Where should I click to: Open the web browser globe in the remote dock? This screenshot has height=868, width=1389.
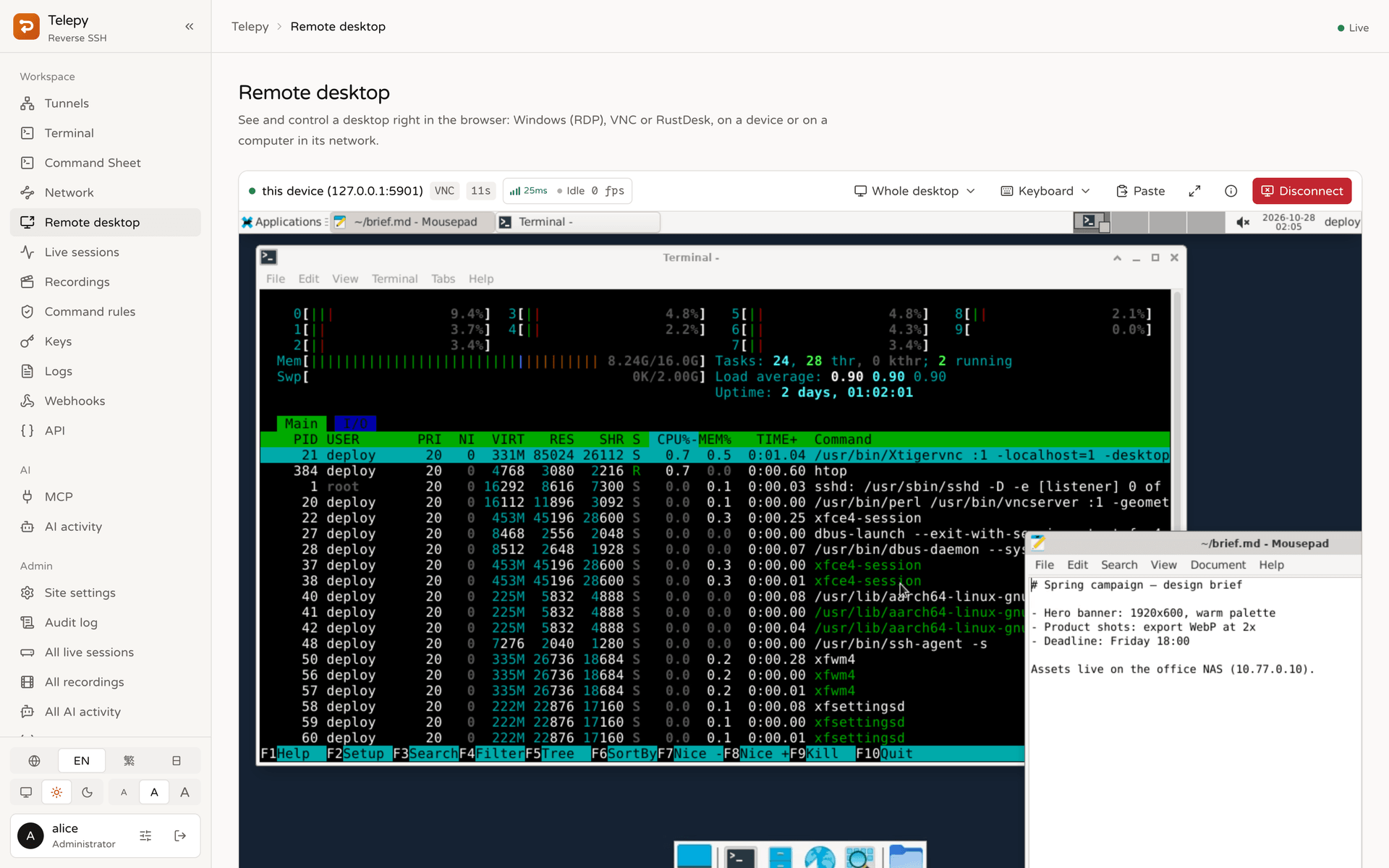[820, 857]
